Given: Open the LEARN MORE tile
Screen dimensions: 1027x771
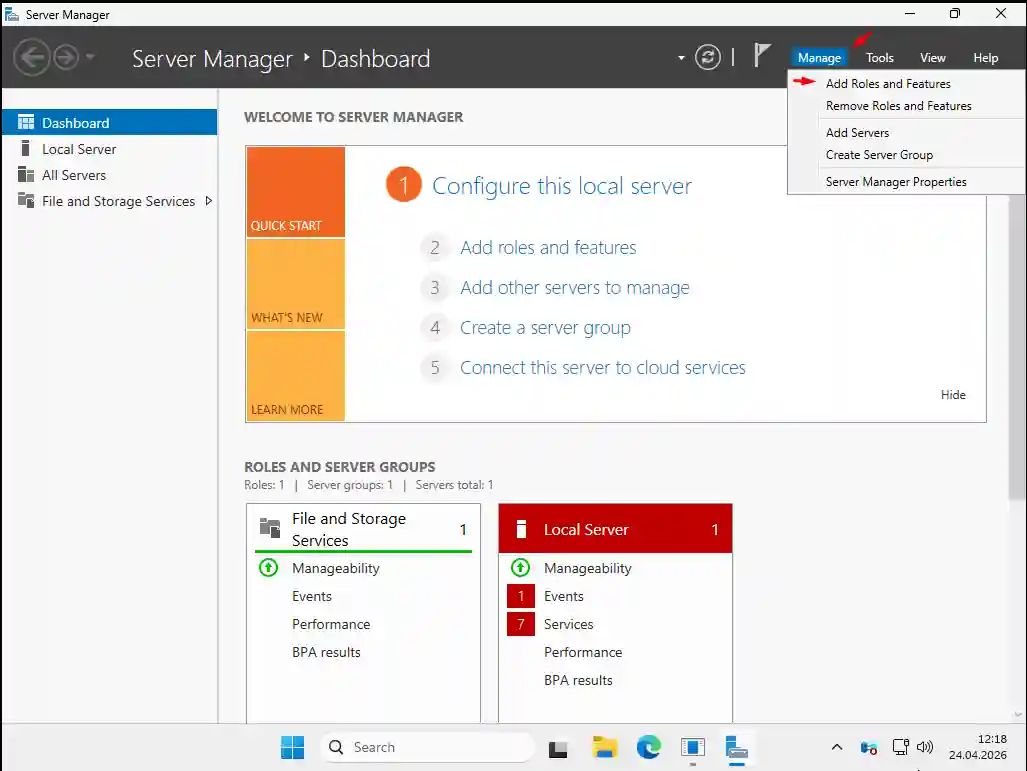Looking at the screenshot, I should 295,375.
